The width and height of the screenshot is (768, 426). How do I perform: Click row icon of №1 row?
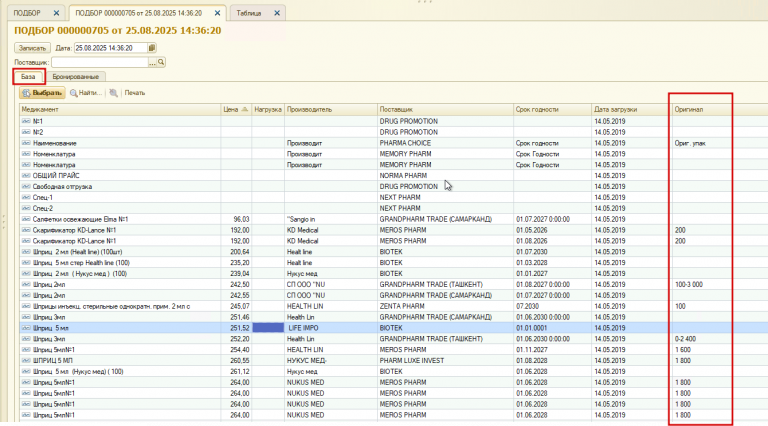(x=26, y=121)
